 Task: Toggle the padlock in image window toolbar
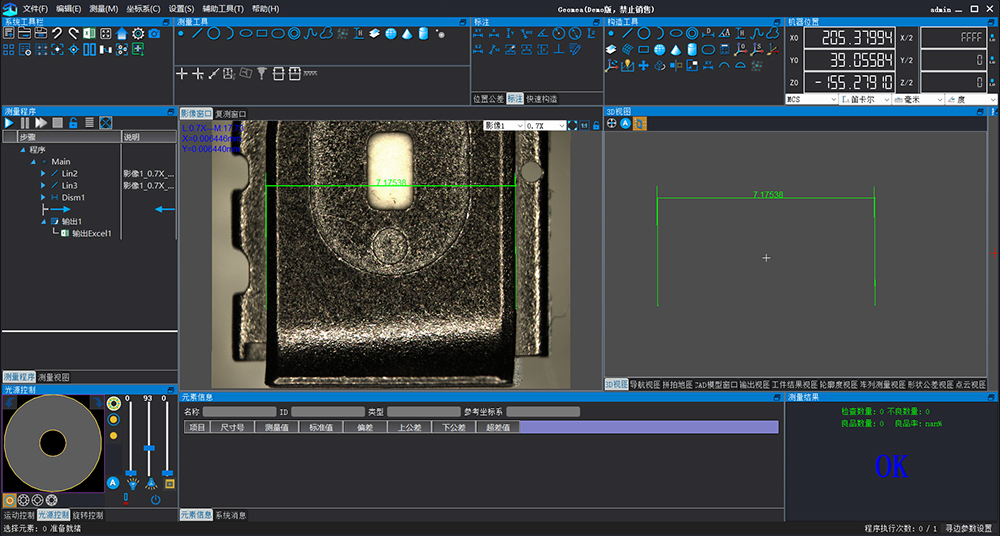(x=596, y=126)
